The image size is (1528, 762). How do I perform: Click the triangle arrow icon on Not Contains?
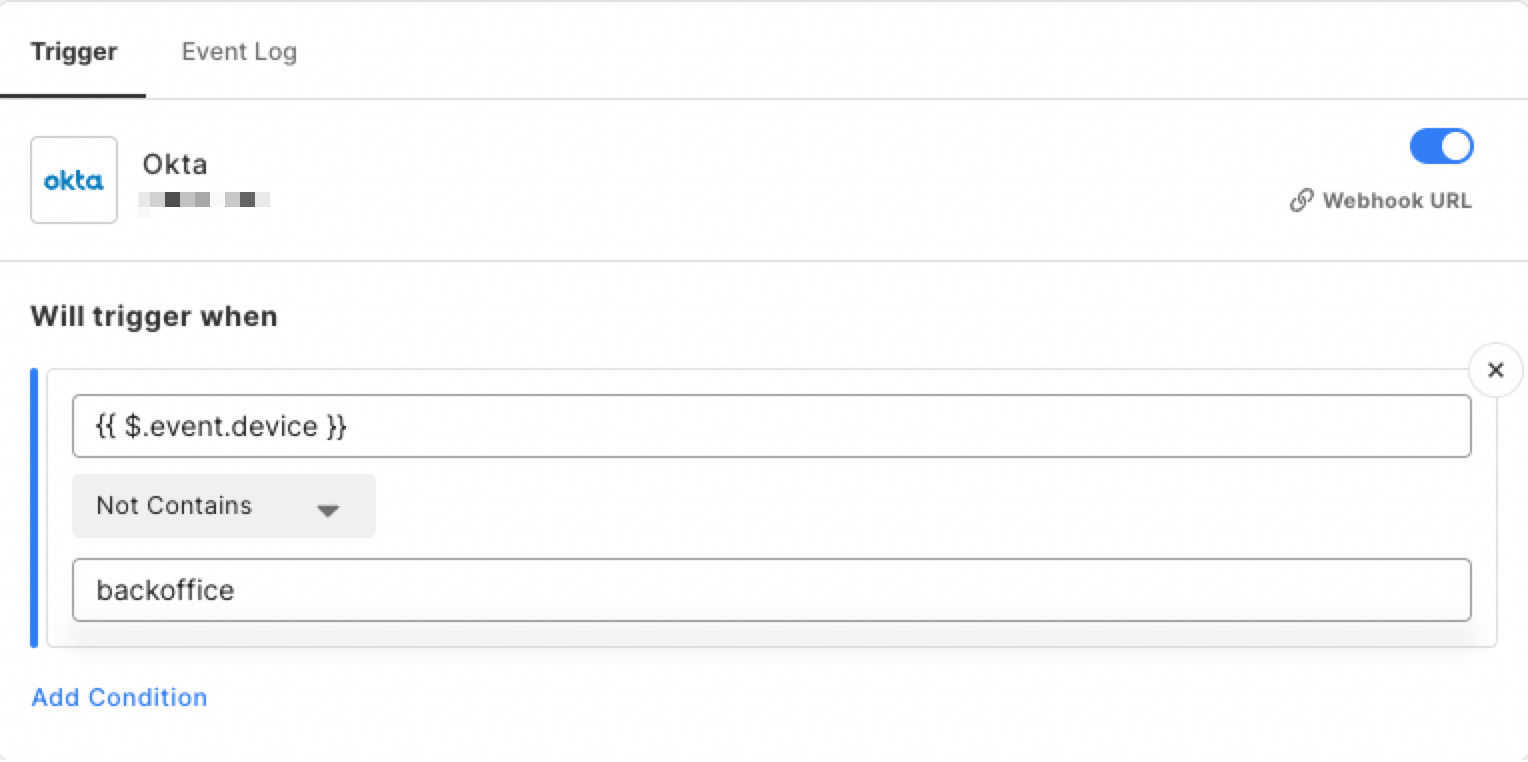(x=328, y=510)
